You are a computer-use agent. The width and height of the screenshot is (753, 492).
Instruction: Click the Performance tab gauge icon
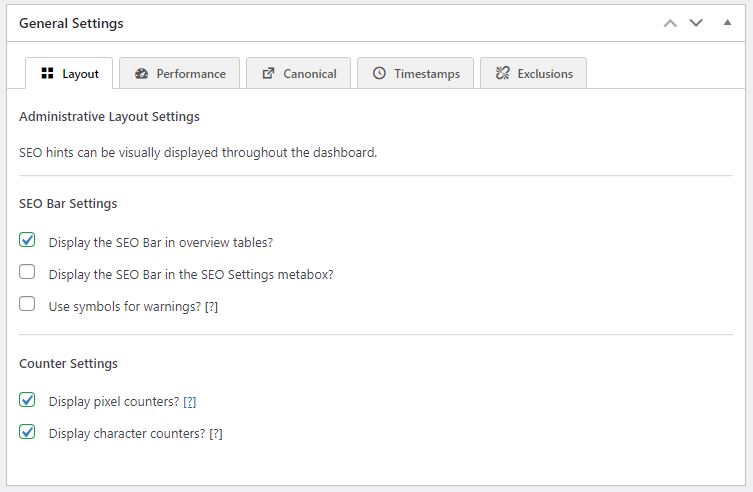141,73
